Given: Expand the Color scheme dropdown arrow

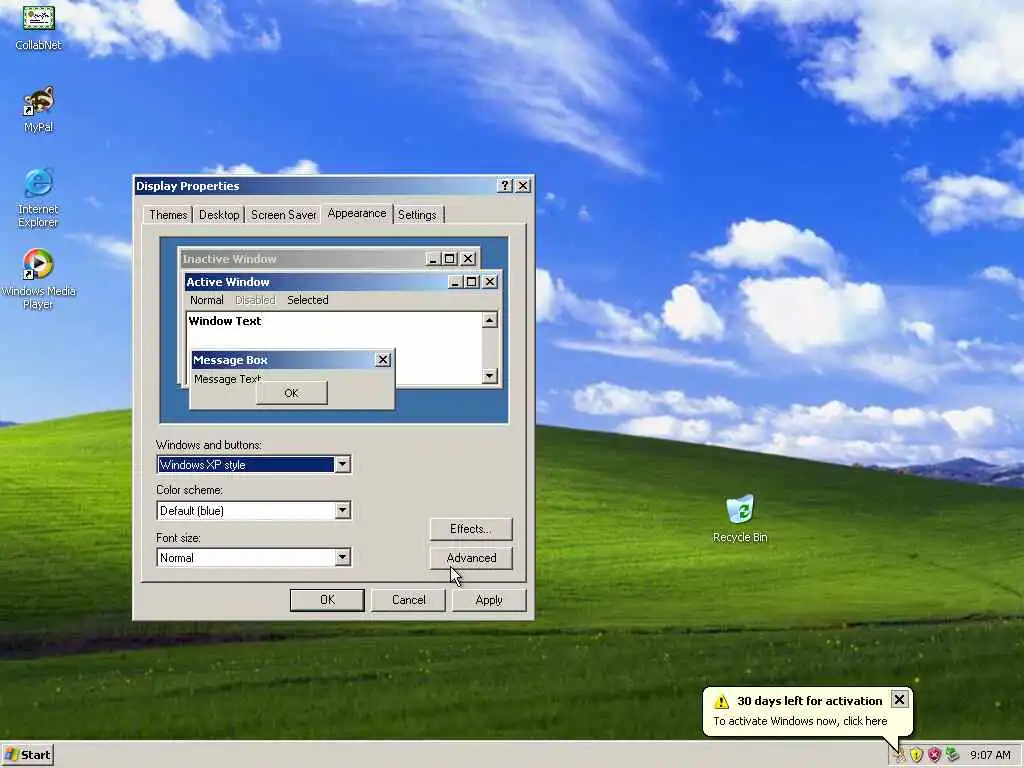Looking at the screenshot, I should click(343, 510).
